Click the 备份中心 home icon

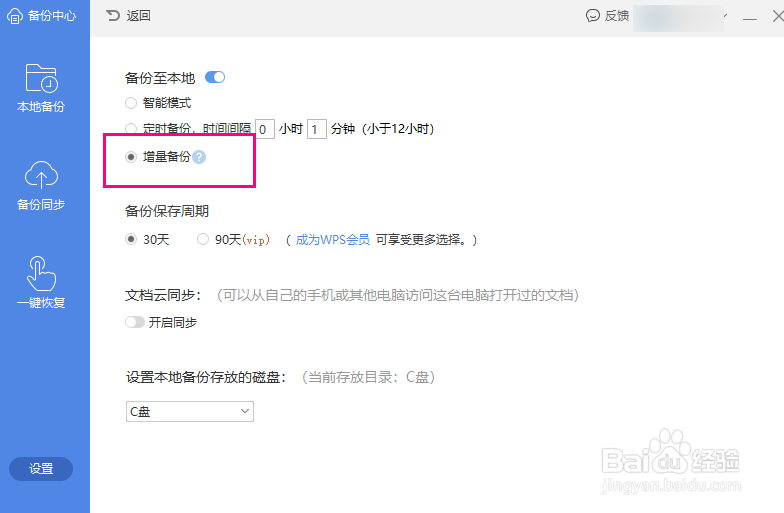(x=14, y=16)
